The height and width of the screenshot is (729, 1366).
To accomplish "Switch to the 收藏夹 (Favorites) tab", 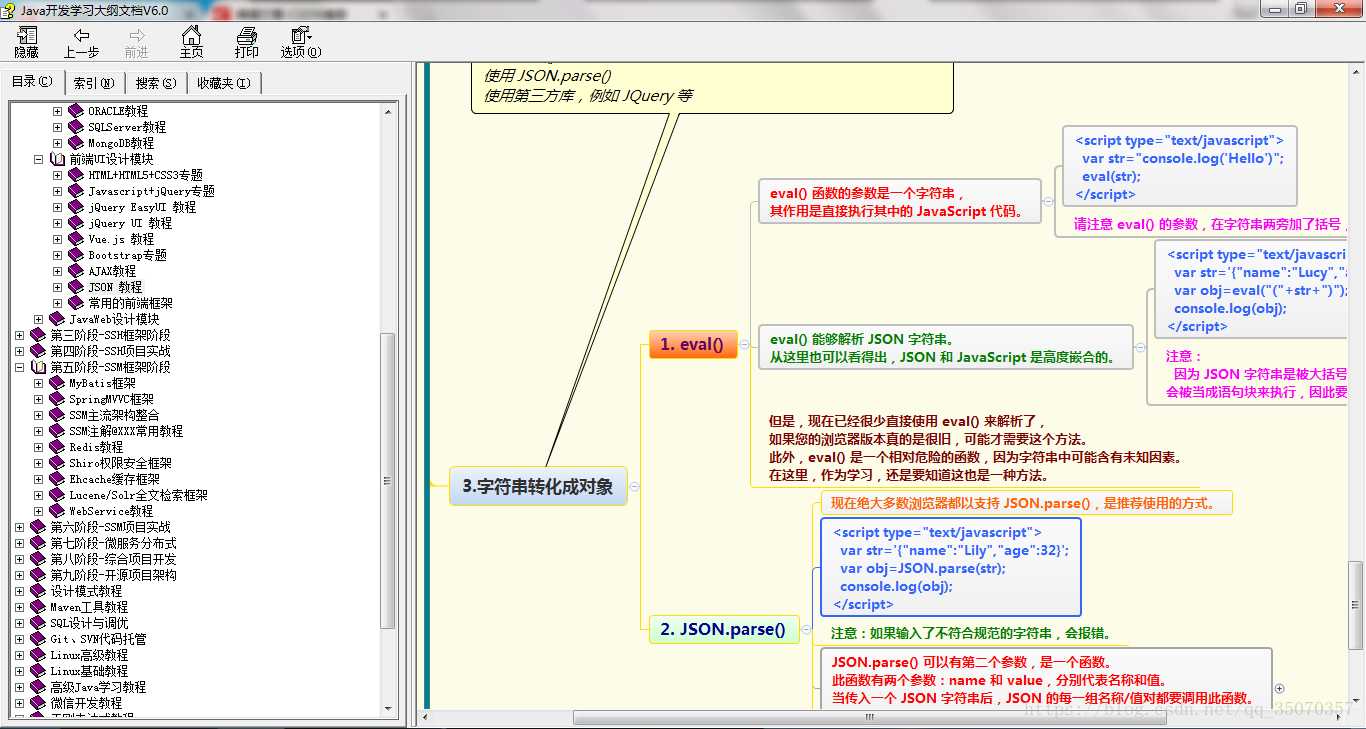I will point(224,83).
